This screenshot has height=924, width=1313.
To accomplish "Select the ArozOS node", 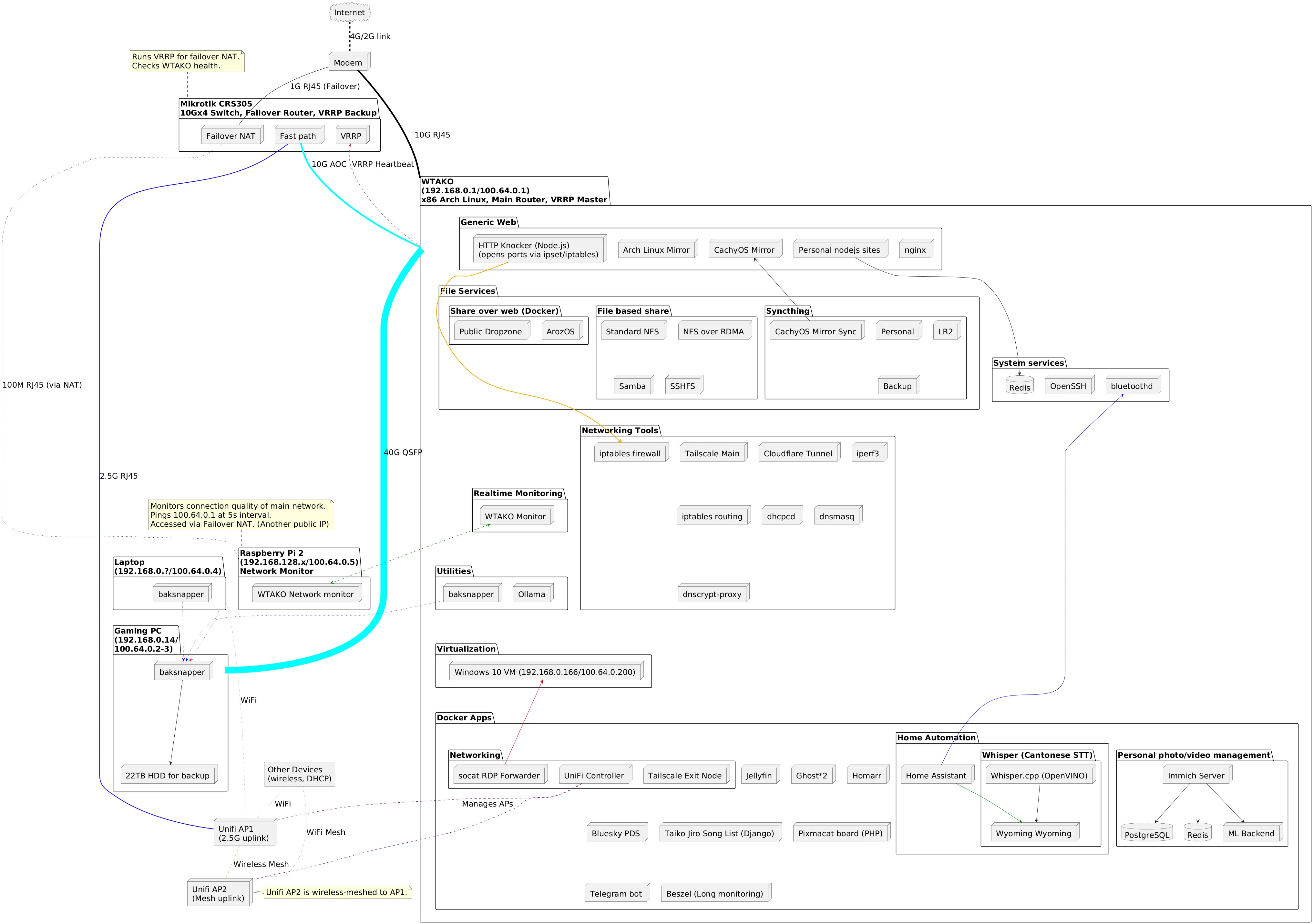I will click(x=562, y=330).
